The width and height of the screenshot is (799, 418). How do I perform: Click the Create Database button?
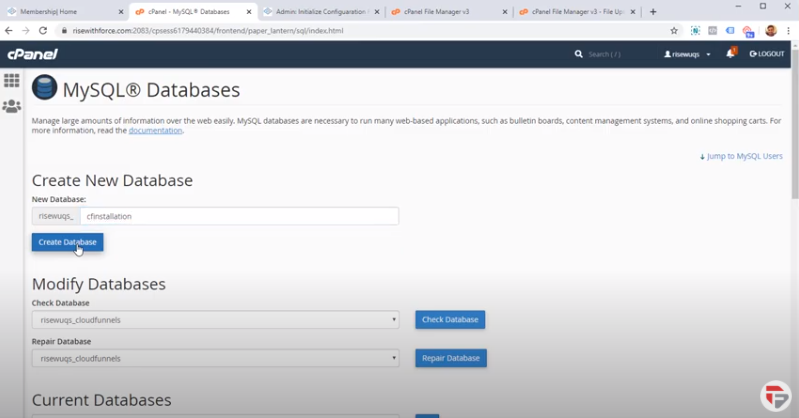click(67, 242)
